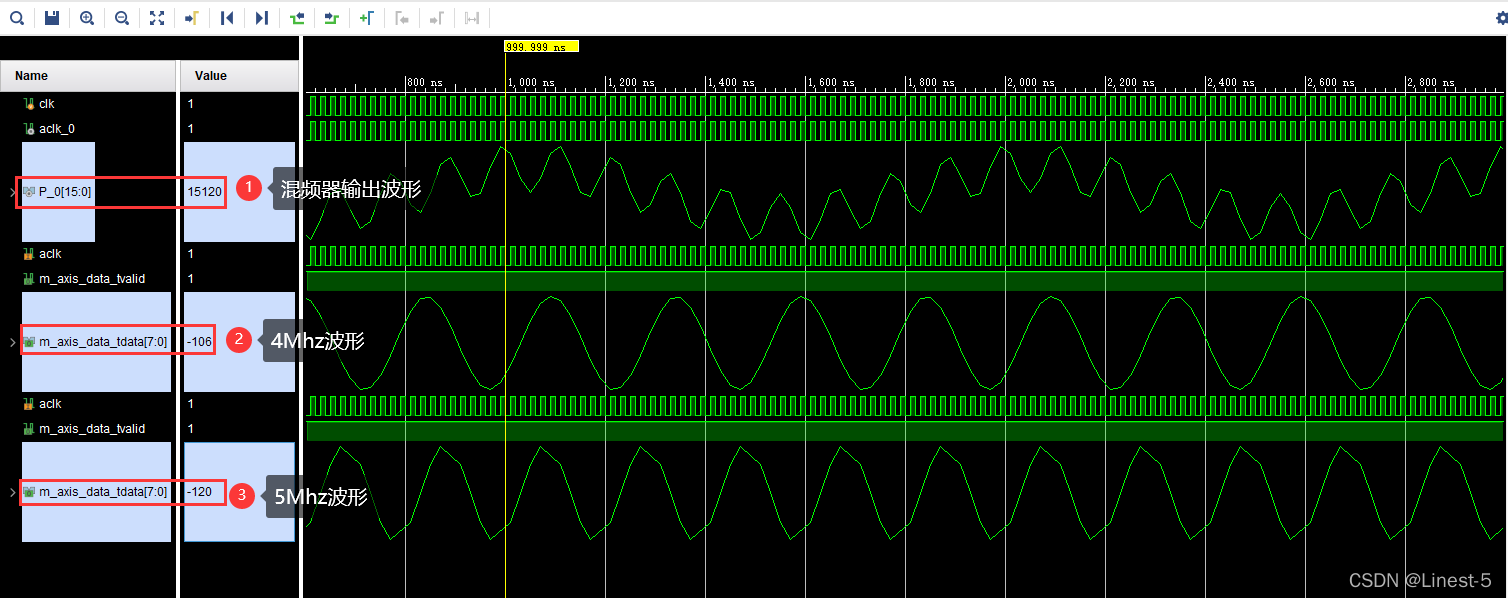This screenshot has height=598, width=1508.
Task: Click the tdata bus icon beside -106
Action: click(x=29, y=341)
